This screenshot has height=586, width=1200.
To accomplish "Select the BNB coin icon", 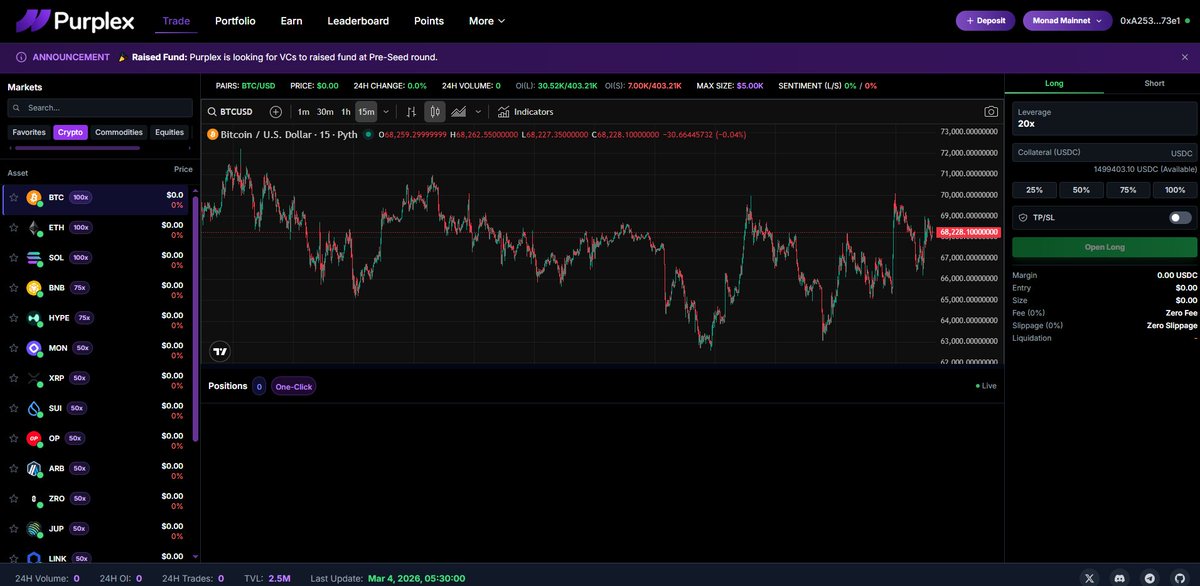I will [x=34, y=288].
